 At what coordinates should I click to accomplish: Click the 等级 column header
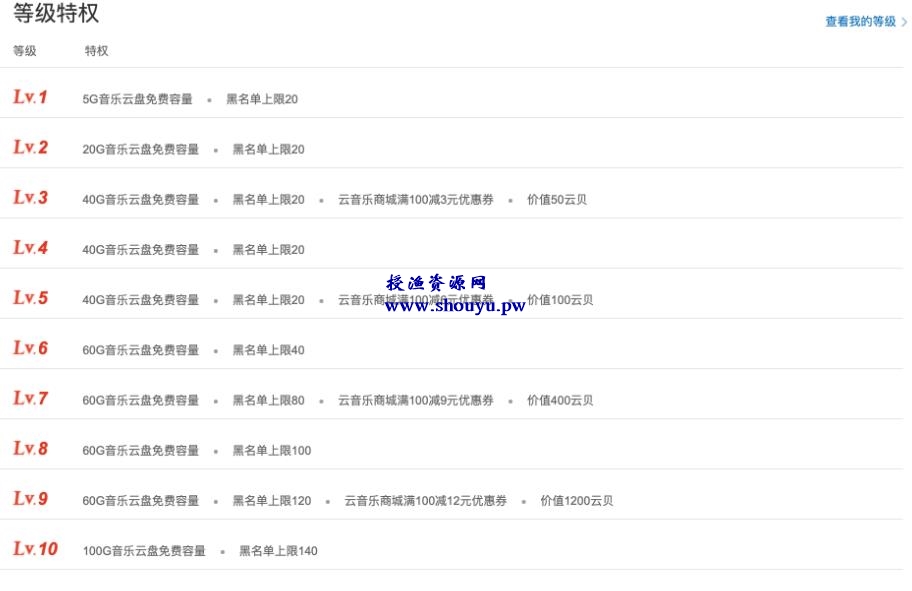click(x=24, y=51)
